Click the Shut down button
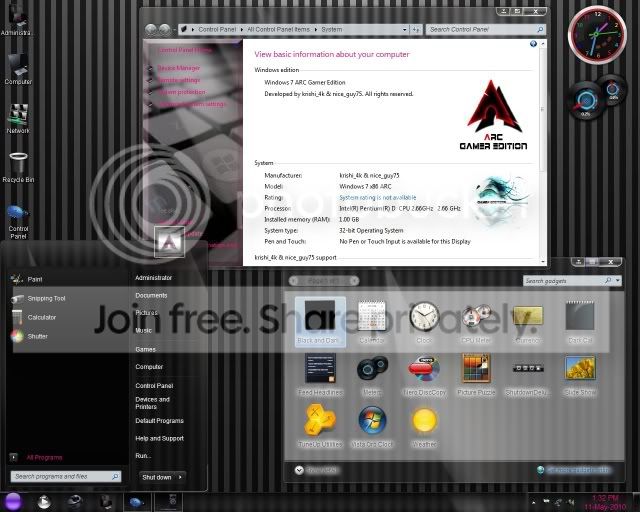The width and height of the screenshot is (640, 512). pyautogui.click(x=157, y=477)
